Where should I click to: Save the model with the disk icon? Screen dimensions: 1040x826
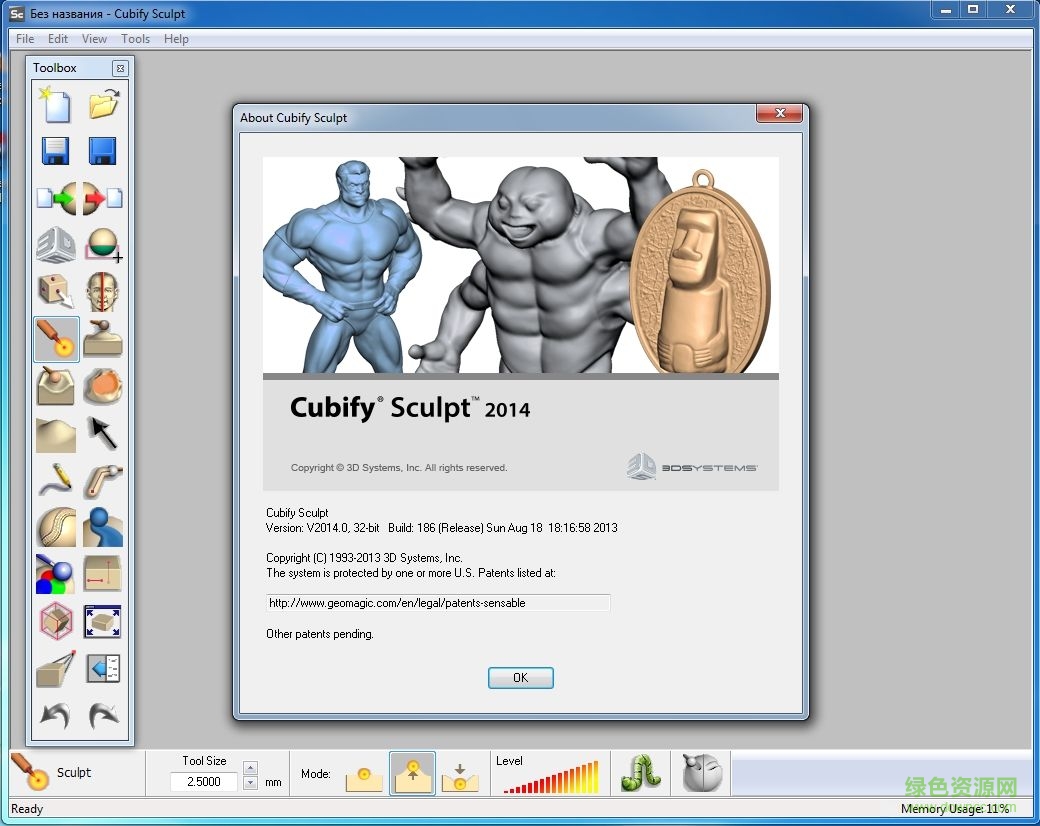point(55,150)
